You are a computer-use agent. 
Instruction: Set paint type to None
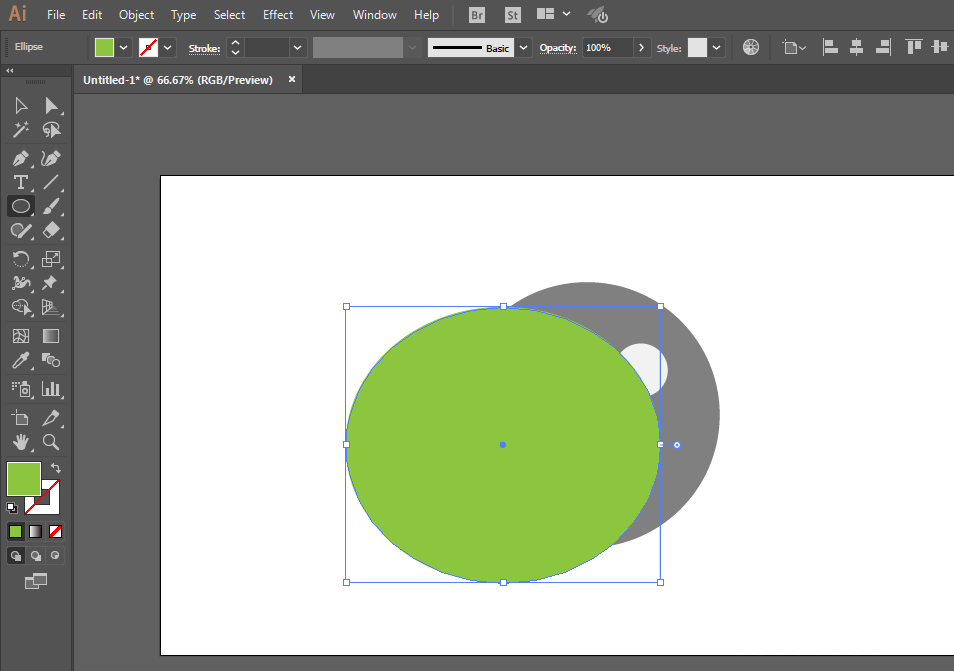(x=55, y=532)
